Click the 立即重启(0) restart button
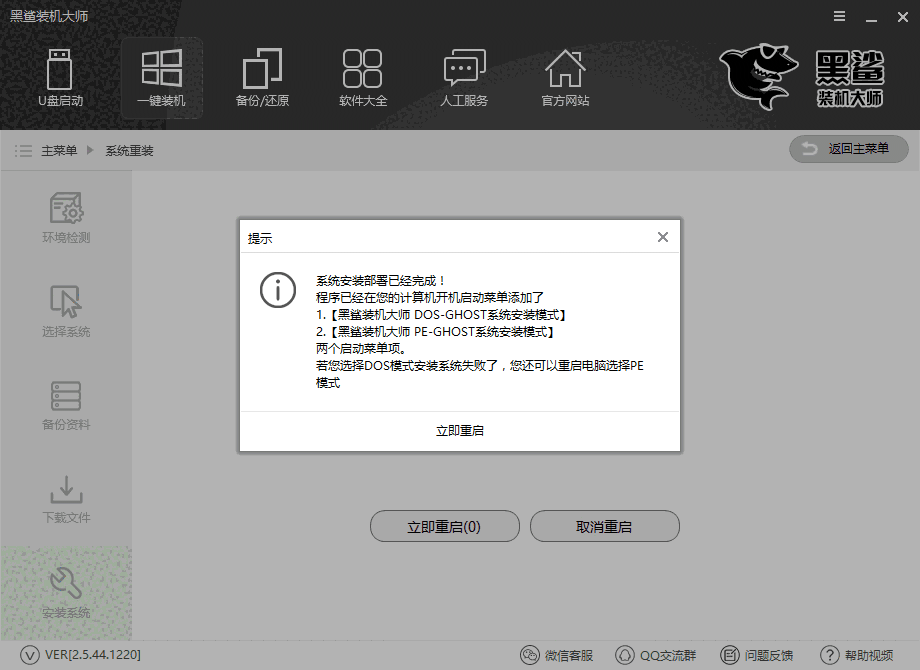 coord(444,526)
